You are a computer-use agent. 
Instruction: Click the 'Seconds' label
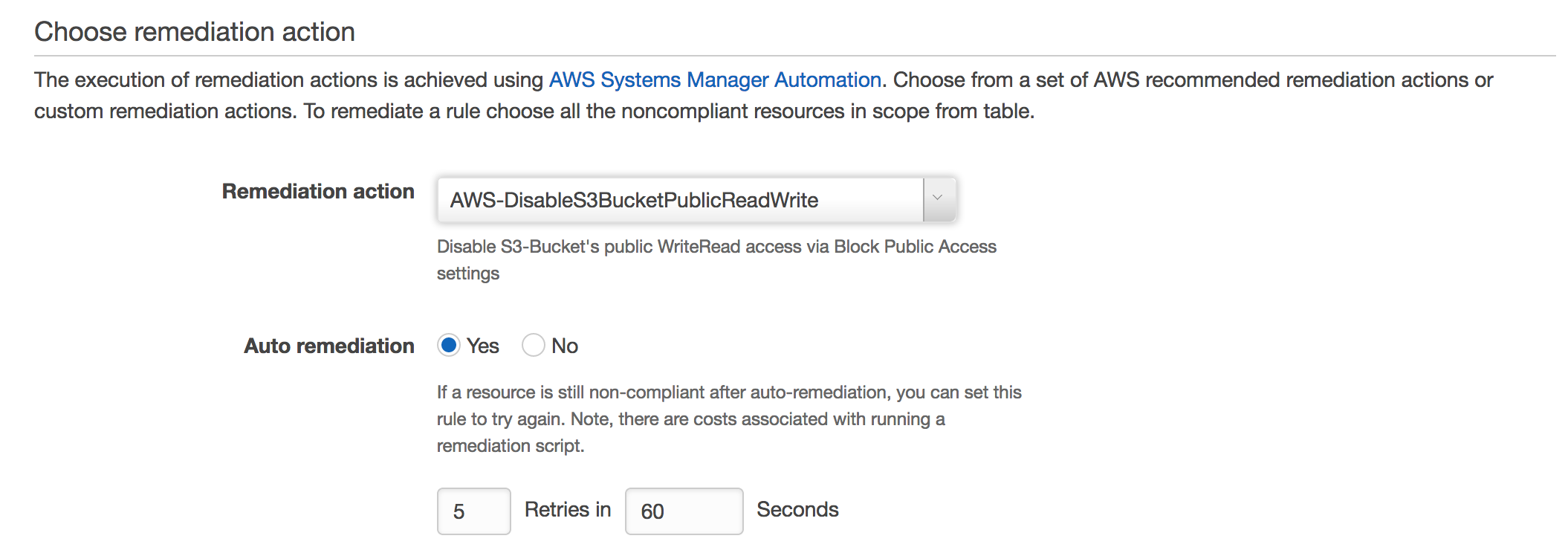797,509
